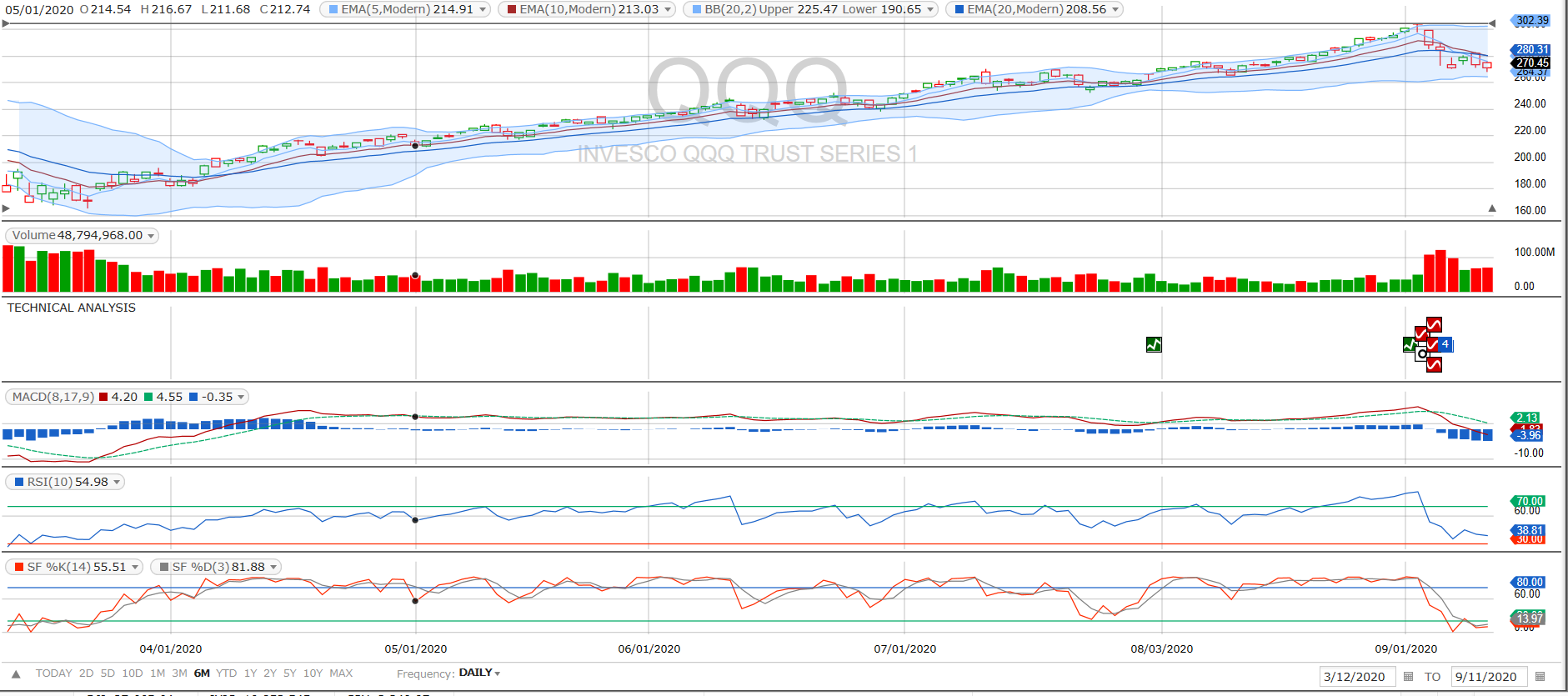Click the up triangle at the price chart's bottom-right
1568x696 pixels.
click(1492, 208)
